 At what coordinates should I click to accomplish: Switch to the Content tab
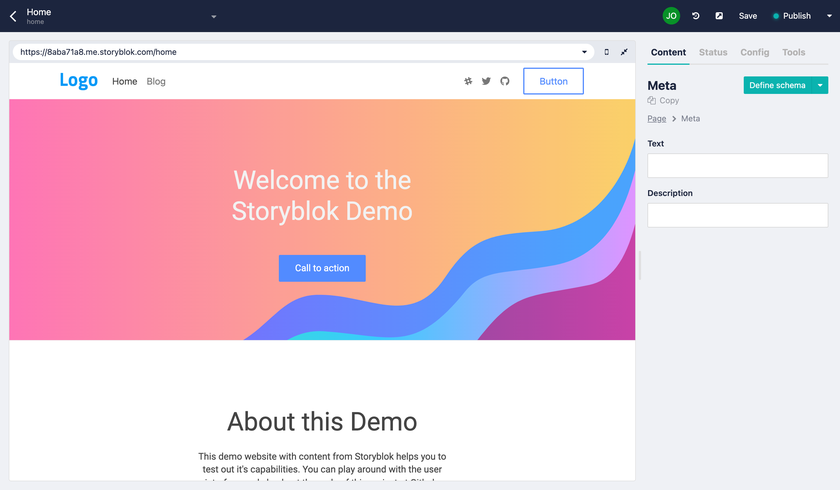coord(668,52)
